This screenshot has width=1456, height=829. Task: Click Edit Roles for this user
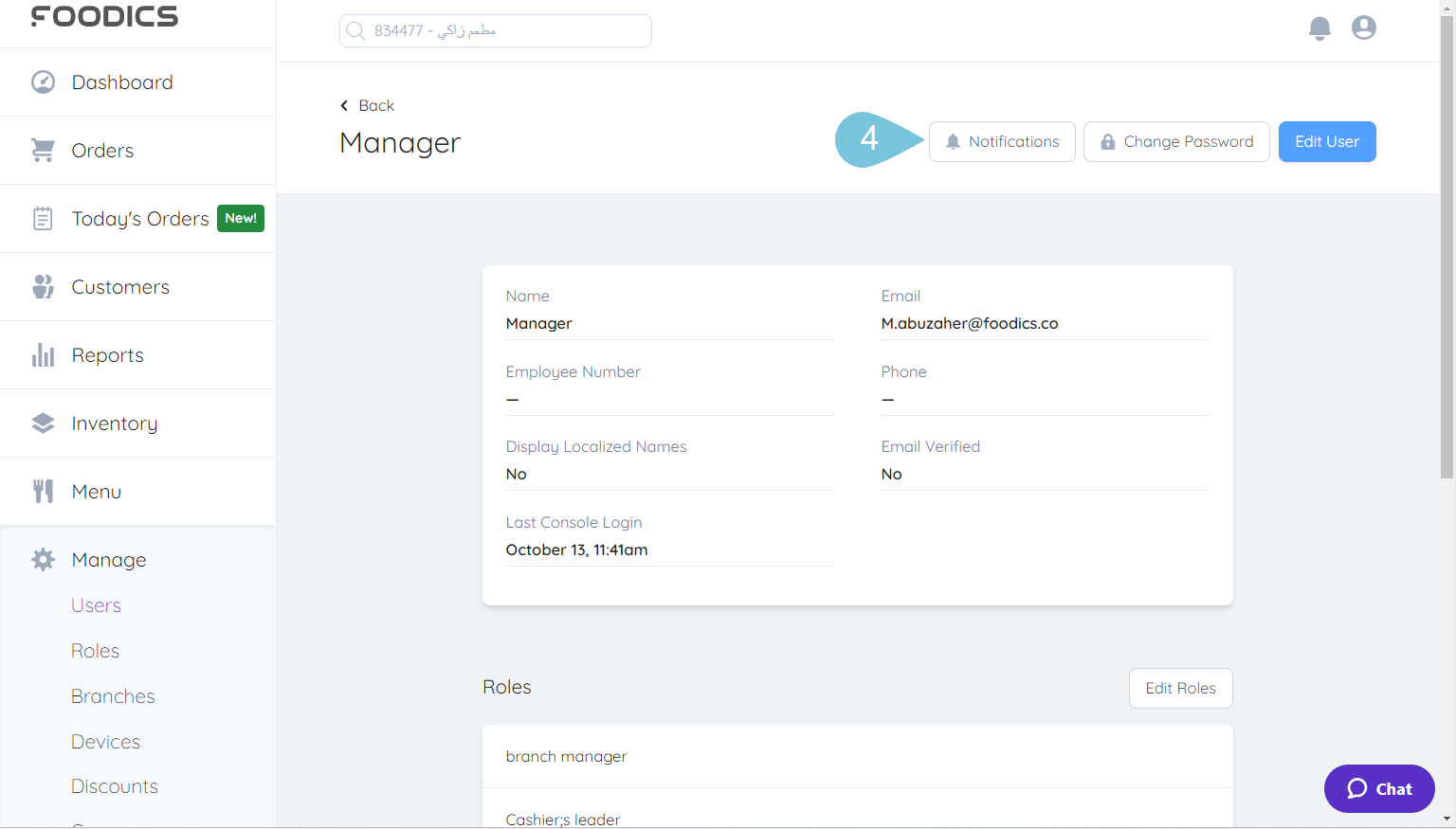pos(1180,688)
